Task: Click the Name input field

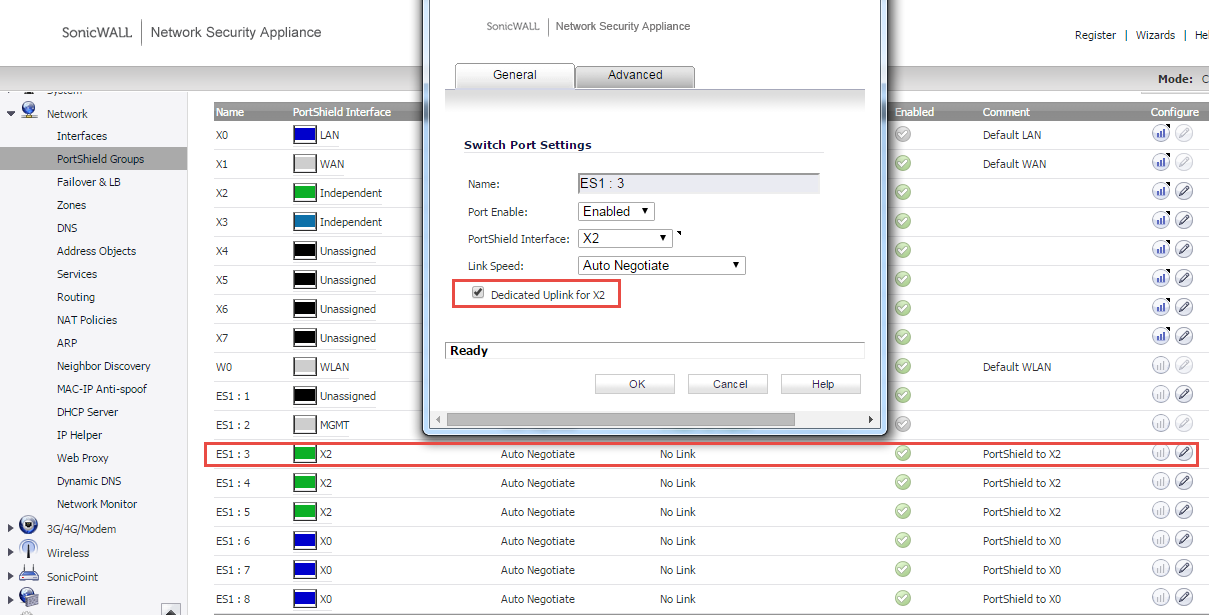Action: pyautogui.click(x=698, y=184)
